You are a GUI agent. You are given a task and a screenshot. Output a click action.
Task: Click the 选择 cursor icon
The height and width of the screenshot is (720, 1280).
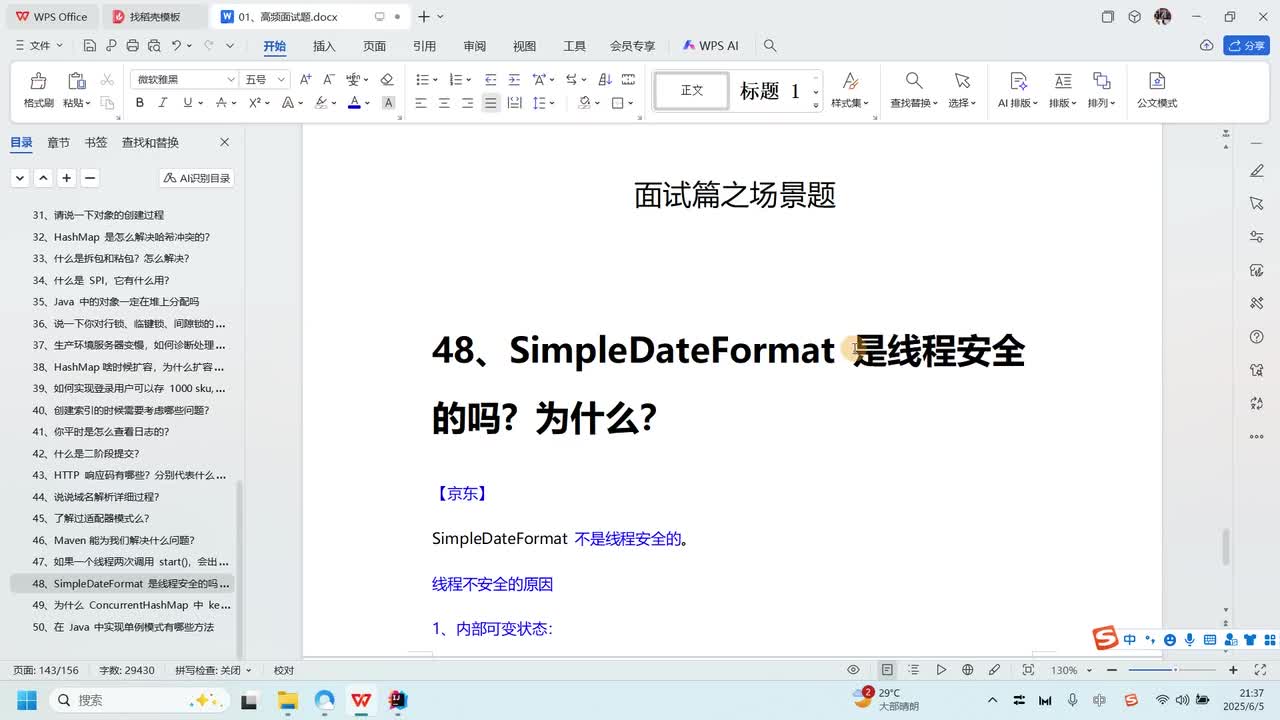[x=962, y=81]
